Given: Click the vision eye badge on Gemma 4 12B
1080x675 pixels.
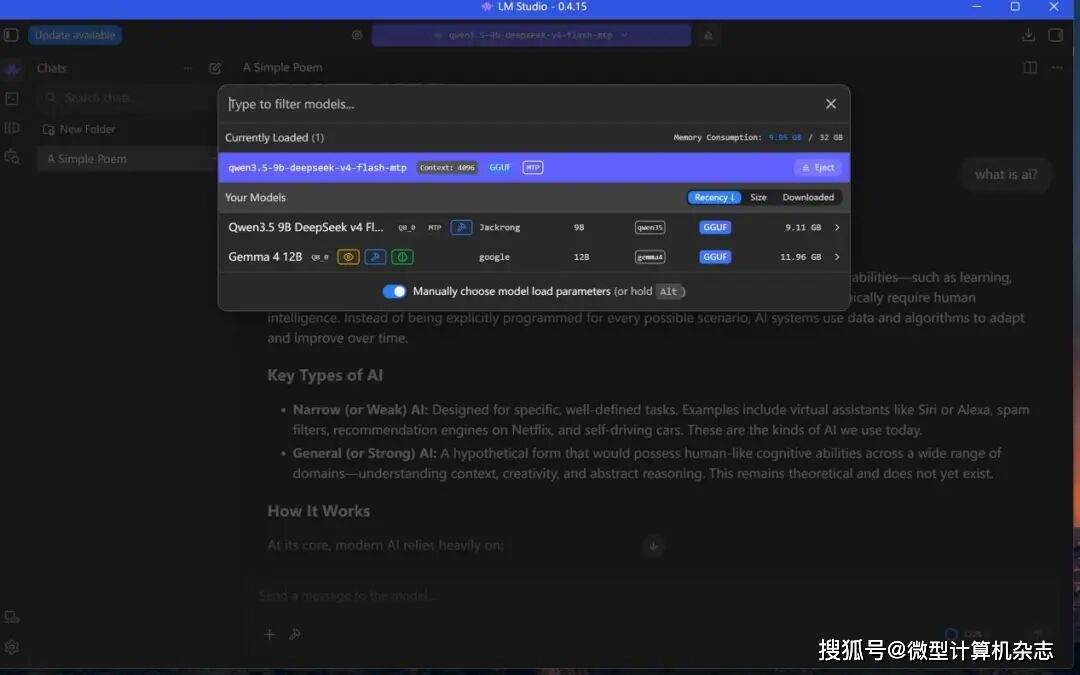Looking at the screenshot, I should (348, 257).
